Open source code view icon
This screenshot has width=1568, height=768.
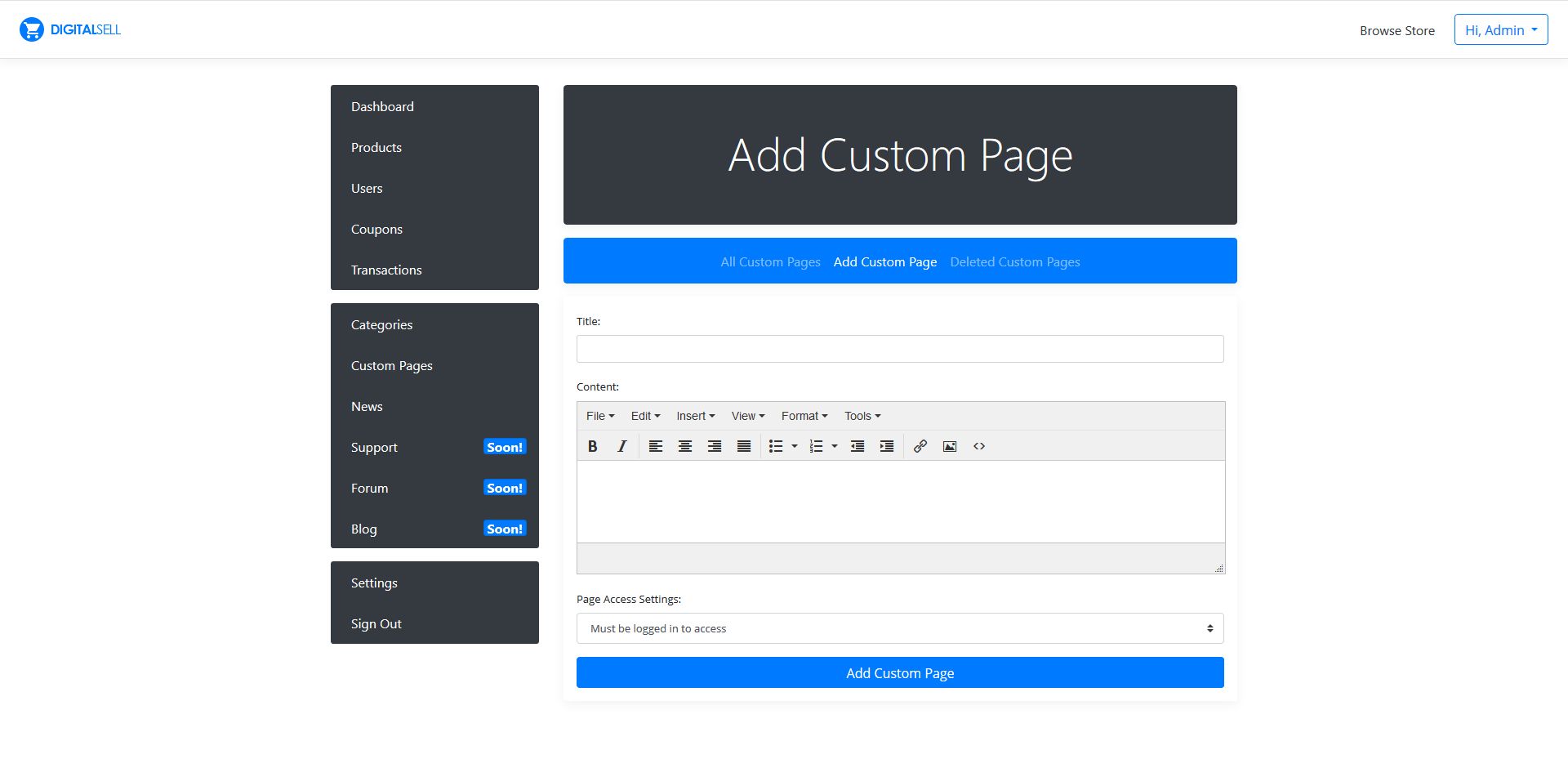[979, 446]
